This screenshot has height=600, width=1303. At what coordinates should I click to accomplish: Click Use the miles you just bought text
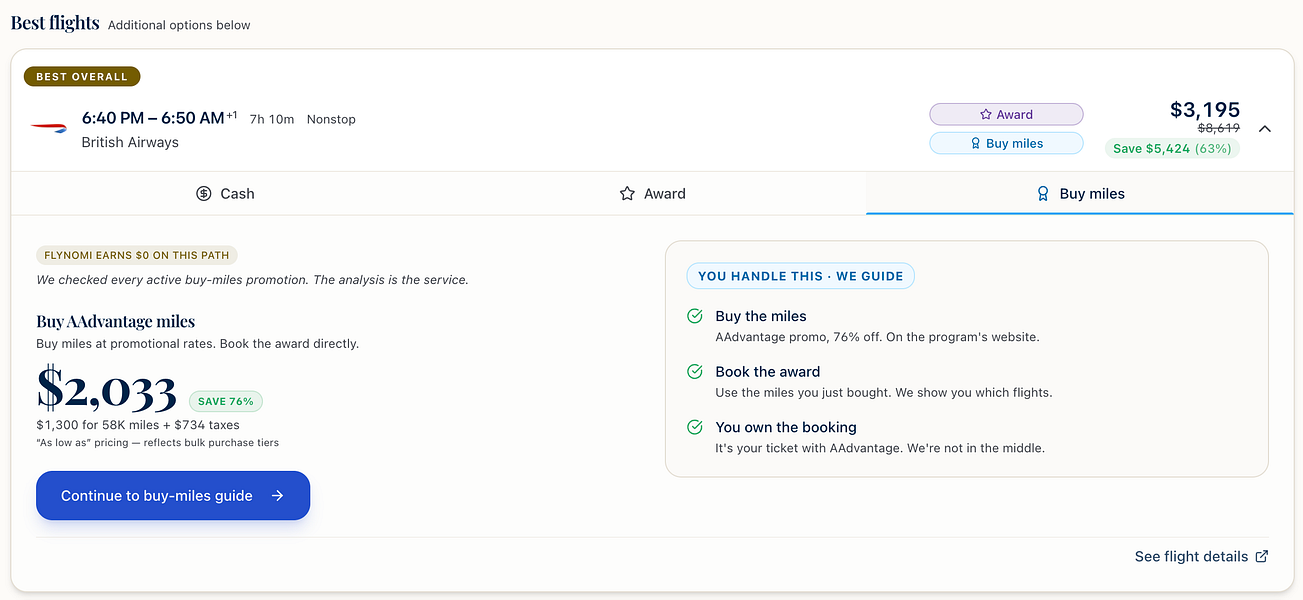[884, 392]
